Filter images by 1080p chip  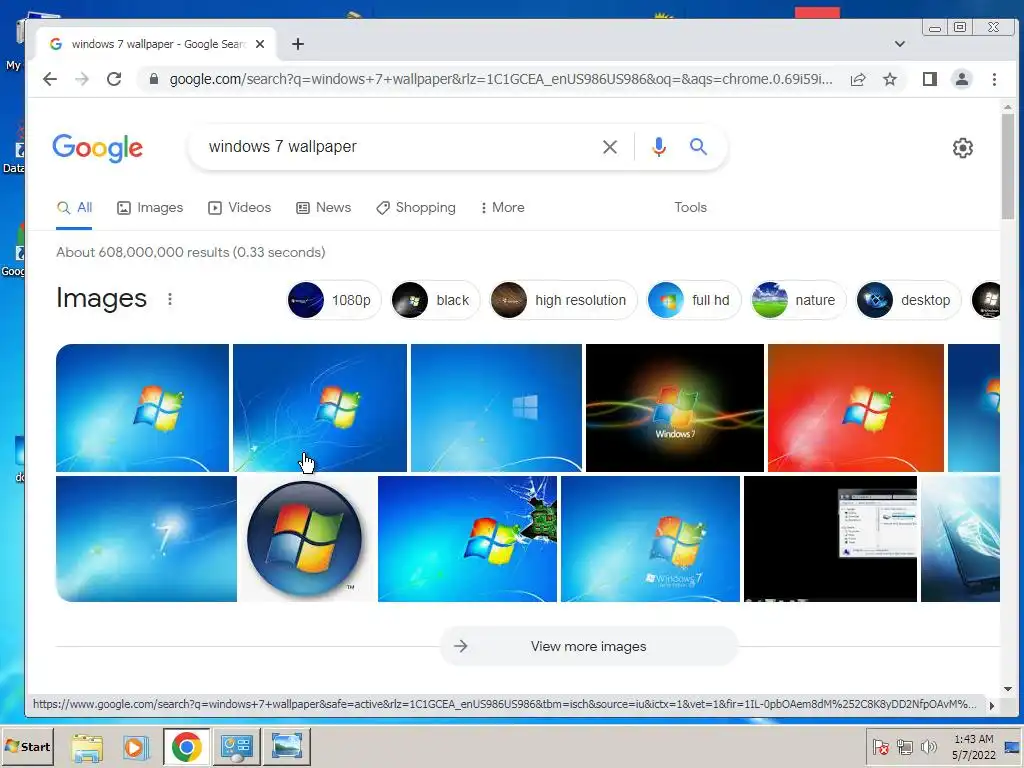click(334, 300)
